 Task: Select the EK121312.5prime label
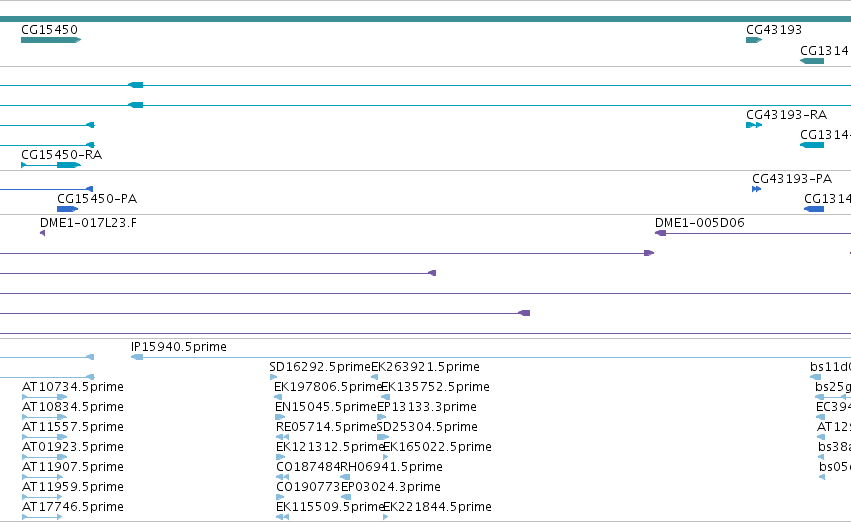click(331, 447)
